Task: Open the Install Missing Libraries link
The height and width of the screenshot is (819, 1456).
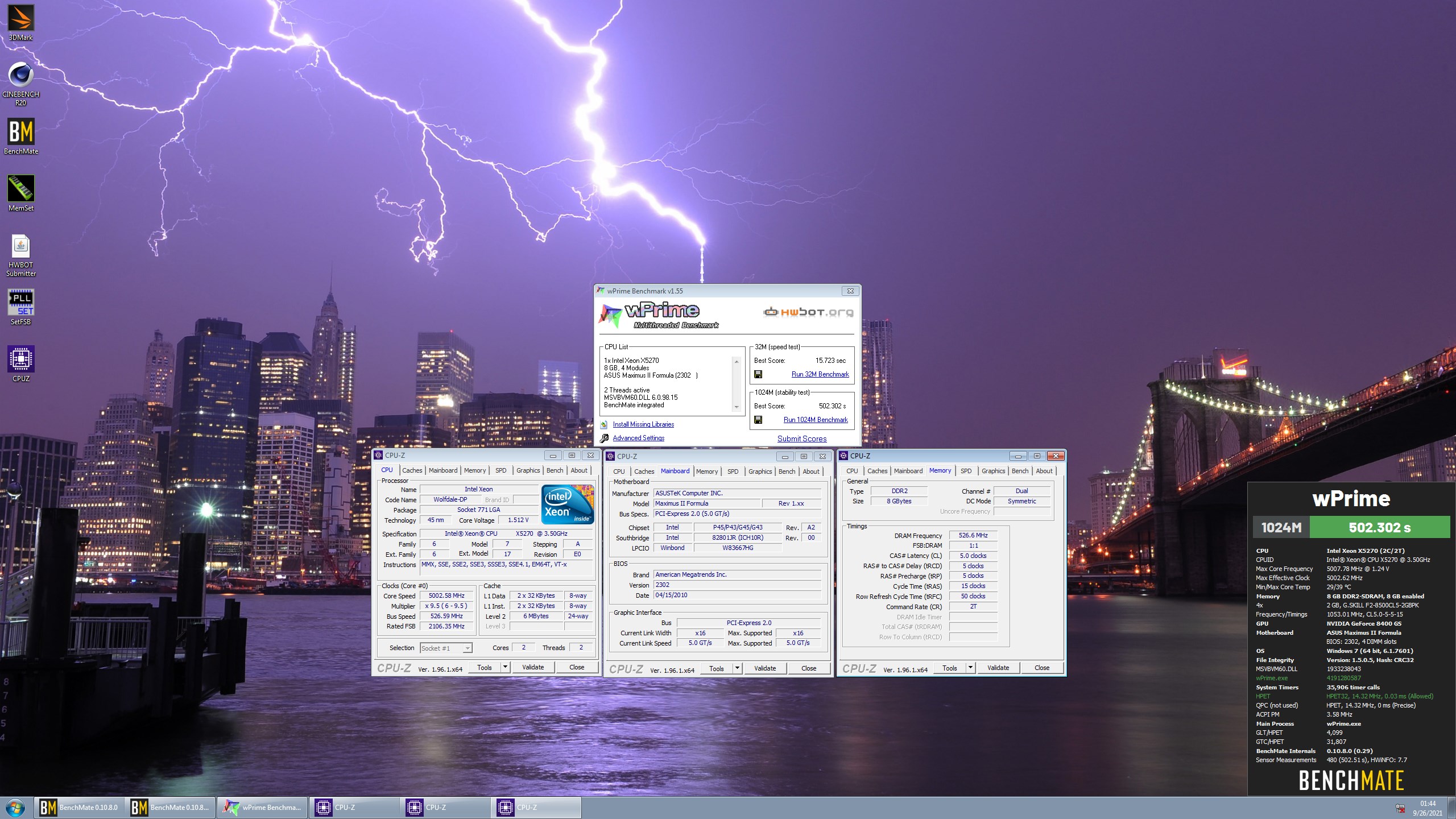Action: click(643, 424)
